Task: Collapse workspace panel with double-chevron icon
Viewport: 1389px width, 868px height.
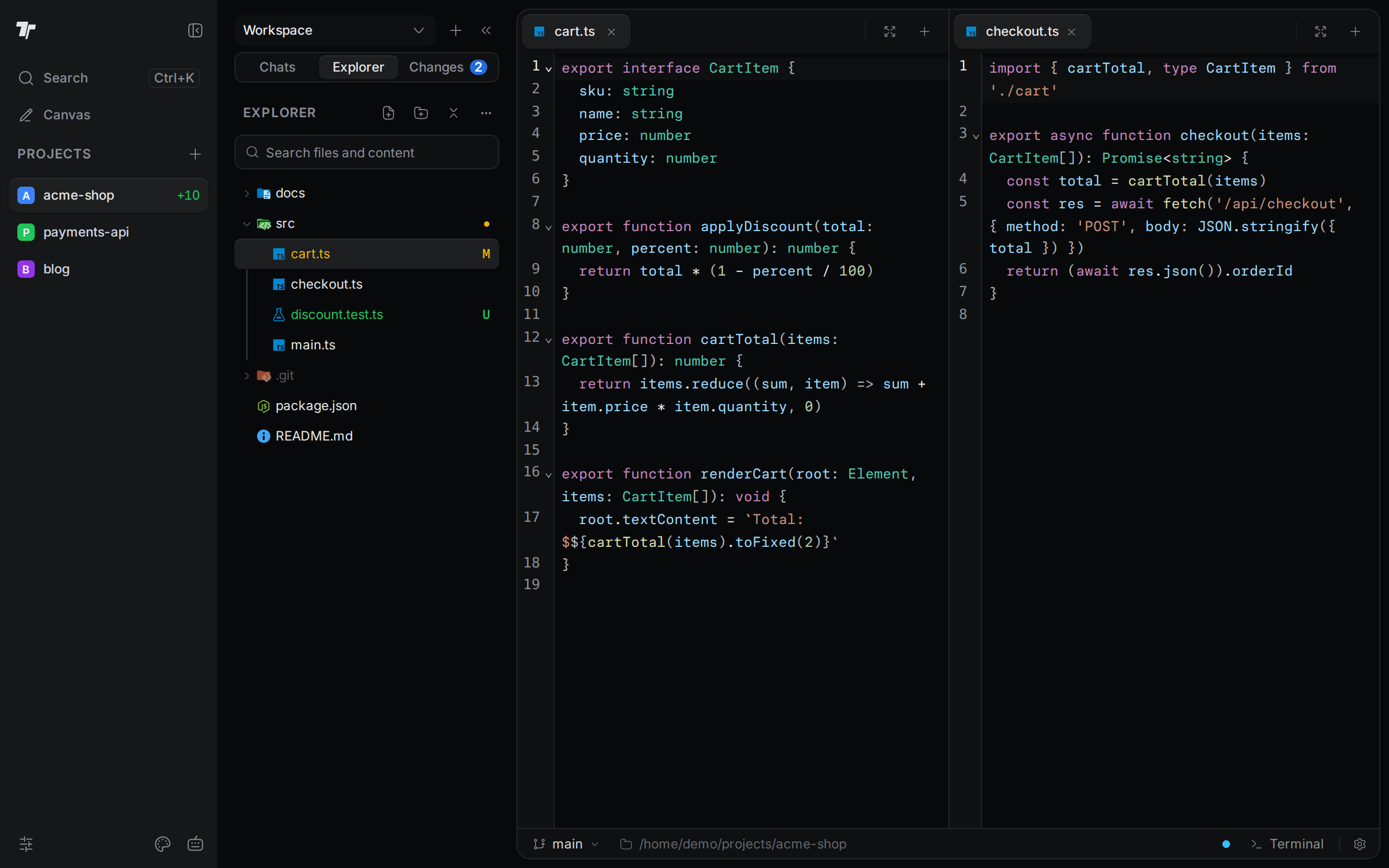Action: (x=486, y=30)
